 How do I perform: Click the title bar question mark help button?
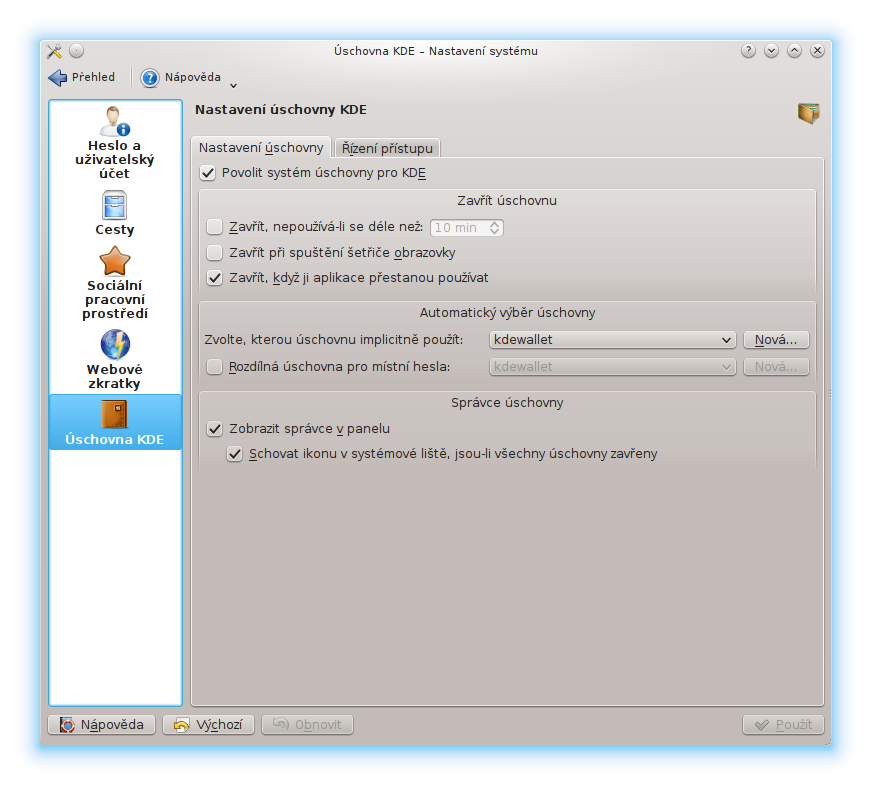(x=748, y=51)
